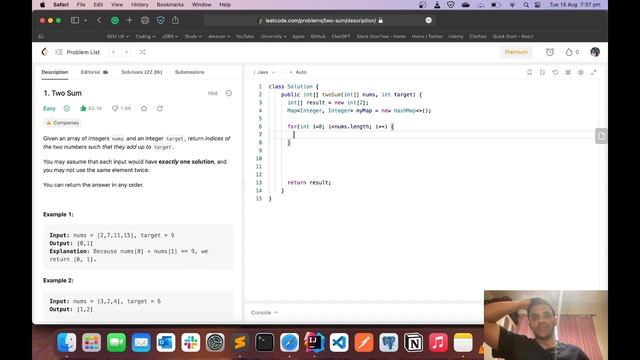Format code with curly braces icon
The image size is (640, 360).
pyautogui.click(x=542, y=72)
